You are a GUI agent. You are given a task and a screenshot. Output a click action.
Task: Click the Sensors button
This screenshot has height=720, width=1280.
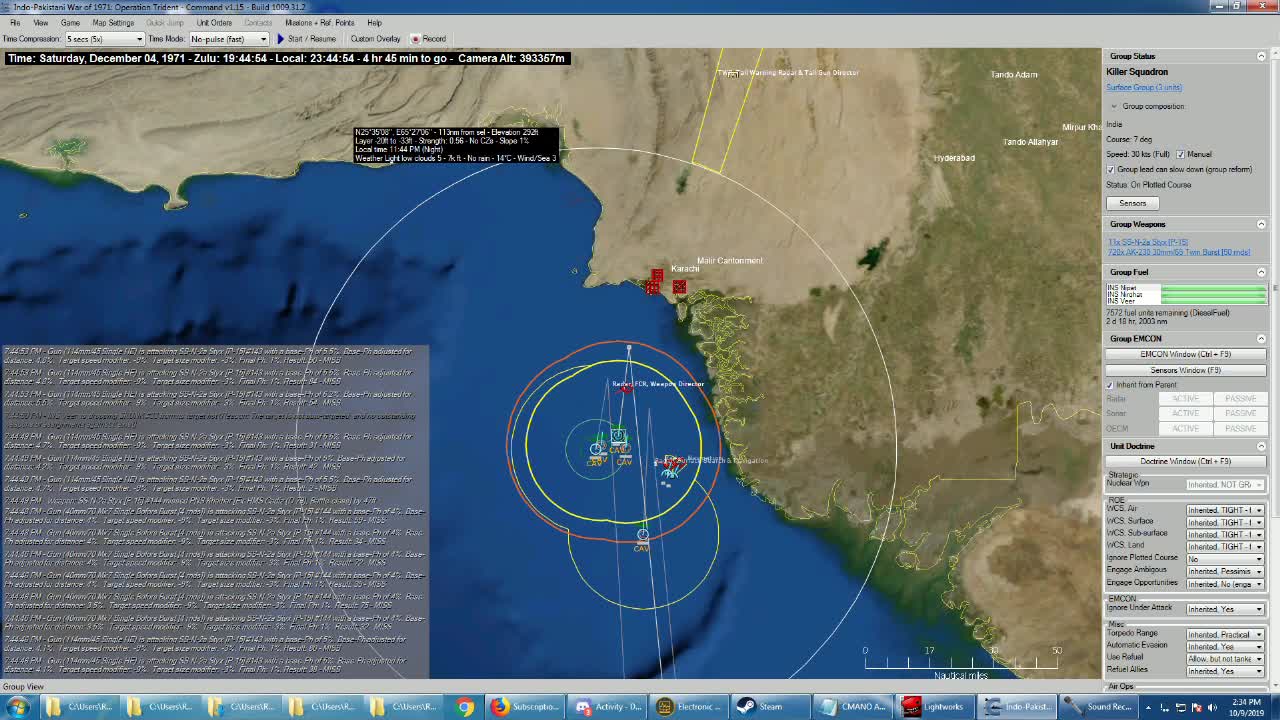[x=1133, y=203]
